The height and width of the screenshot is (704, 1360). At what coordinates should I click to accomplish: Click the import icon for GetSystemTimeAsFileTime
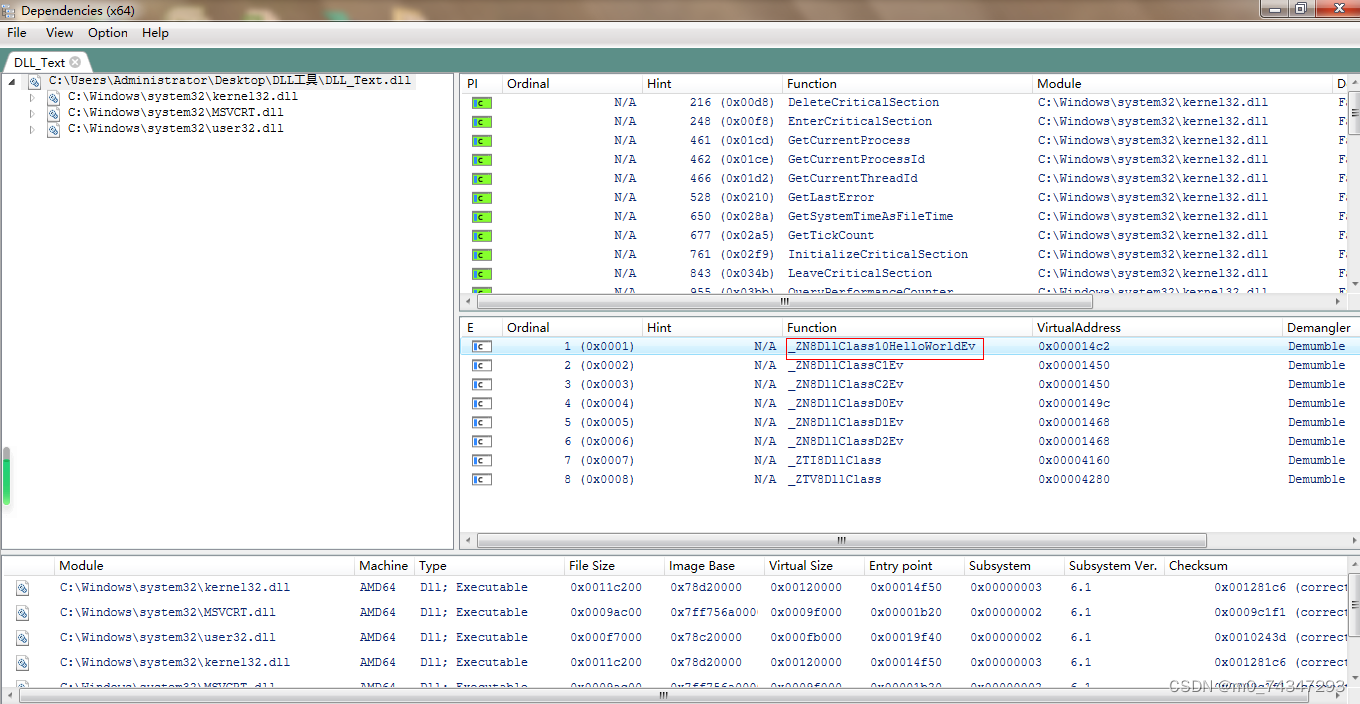[482, 217]
